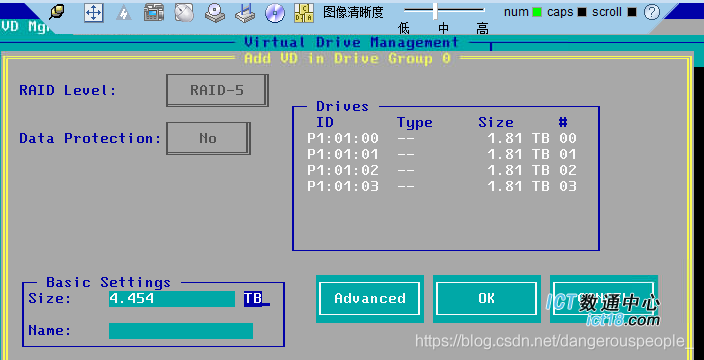Set image clarity to 高 (high)
Screen dimensions: 704x360
[483, 29]
